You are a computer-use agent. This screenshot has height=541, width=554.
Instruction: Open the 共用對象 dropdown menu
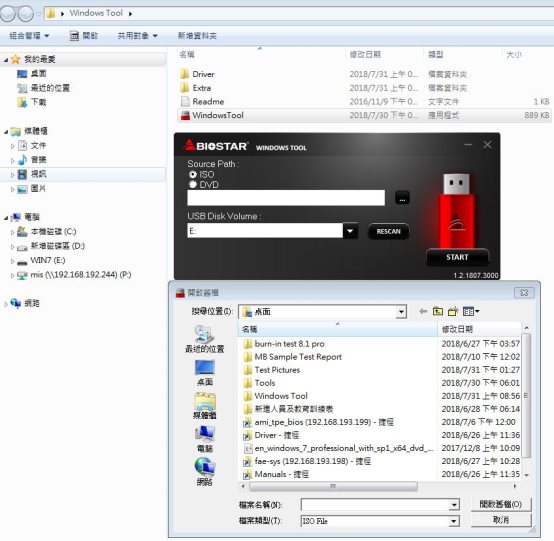click(137, 36)
